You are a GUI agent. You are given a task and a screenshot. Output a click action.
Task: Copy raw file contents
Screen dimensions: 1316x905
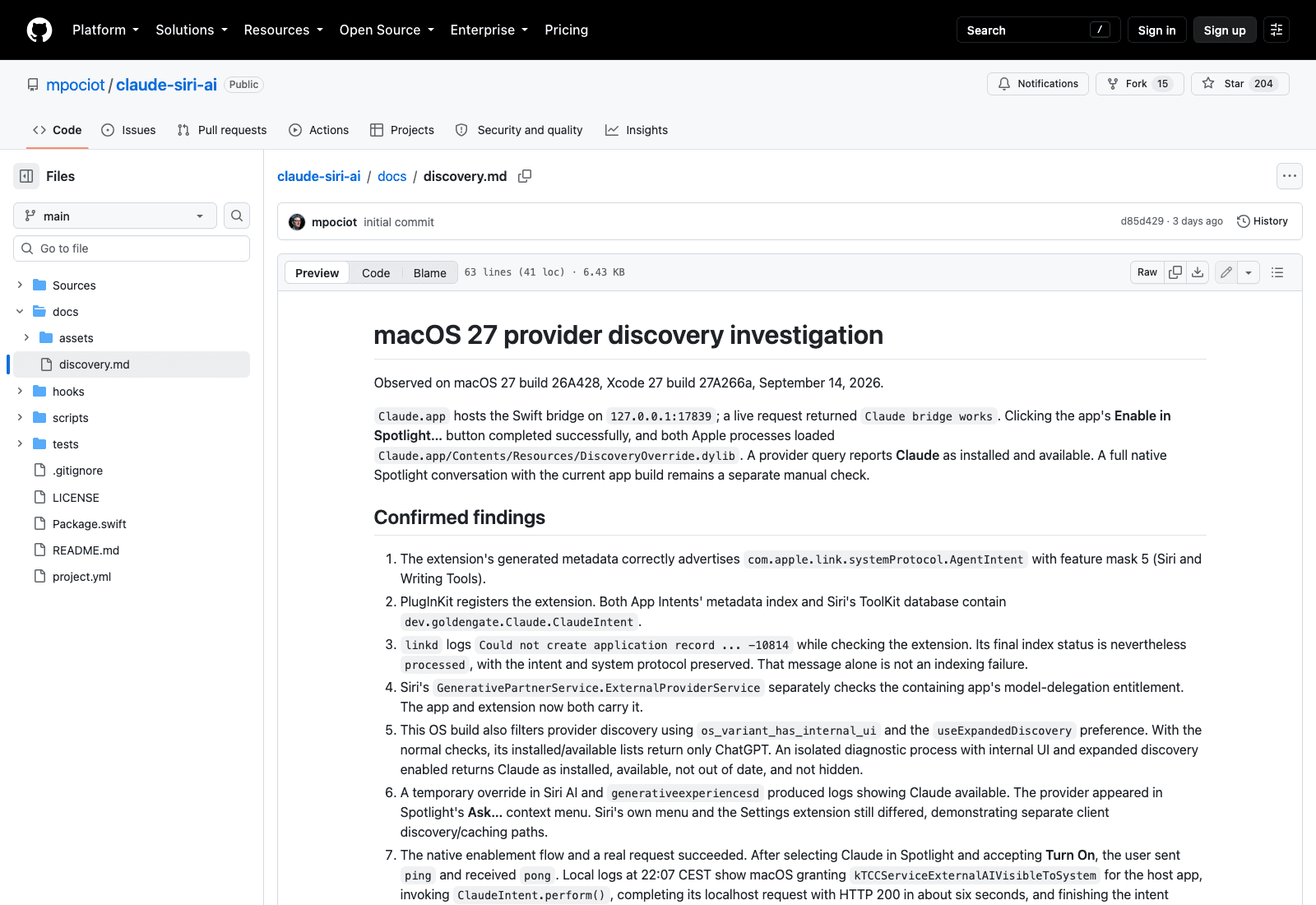click(1175, 272)
